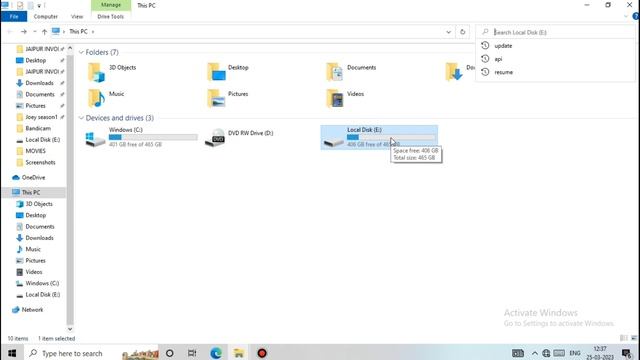This screenshot has width=640, height=360.
Task: Open Local Disk (E:) under Quick access
Action: pyautogui.click(x=42, y=140)
